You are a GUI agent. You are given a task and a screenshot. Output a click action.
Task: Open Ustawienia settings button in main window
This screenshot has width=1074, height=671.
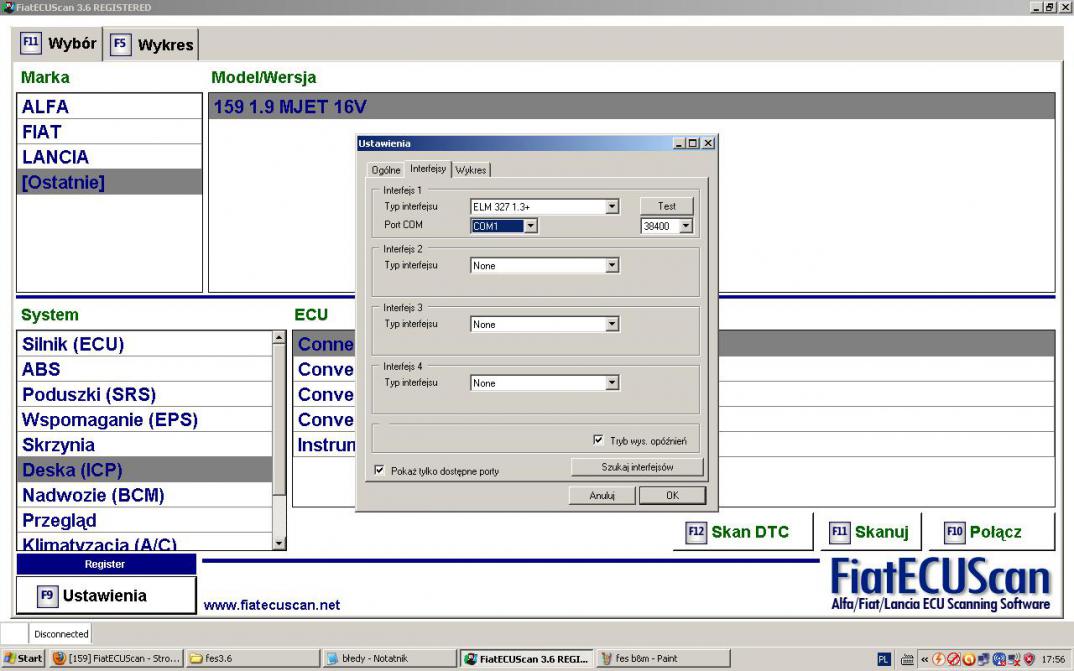coord(106,596)
